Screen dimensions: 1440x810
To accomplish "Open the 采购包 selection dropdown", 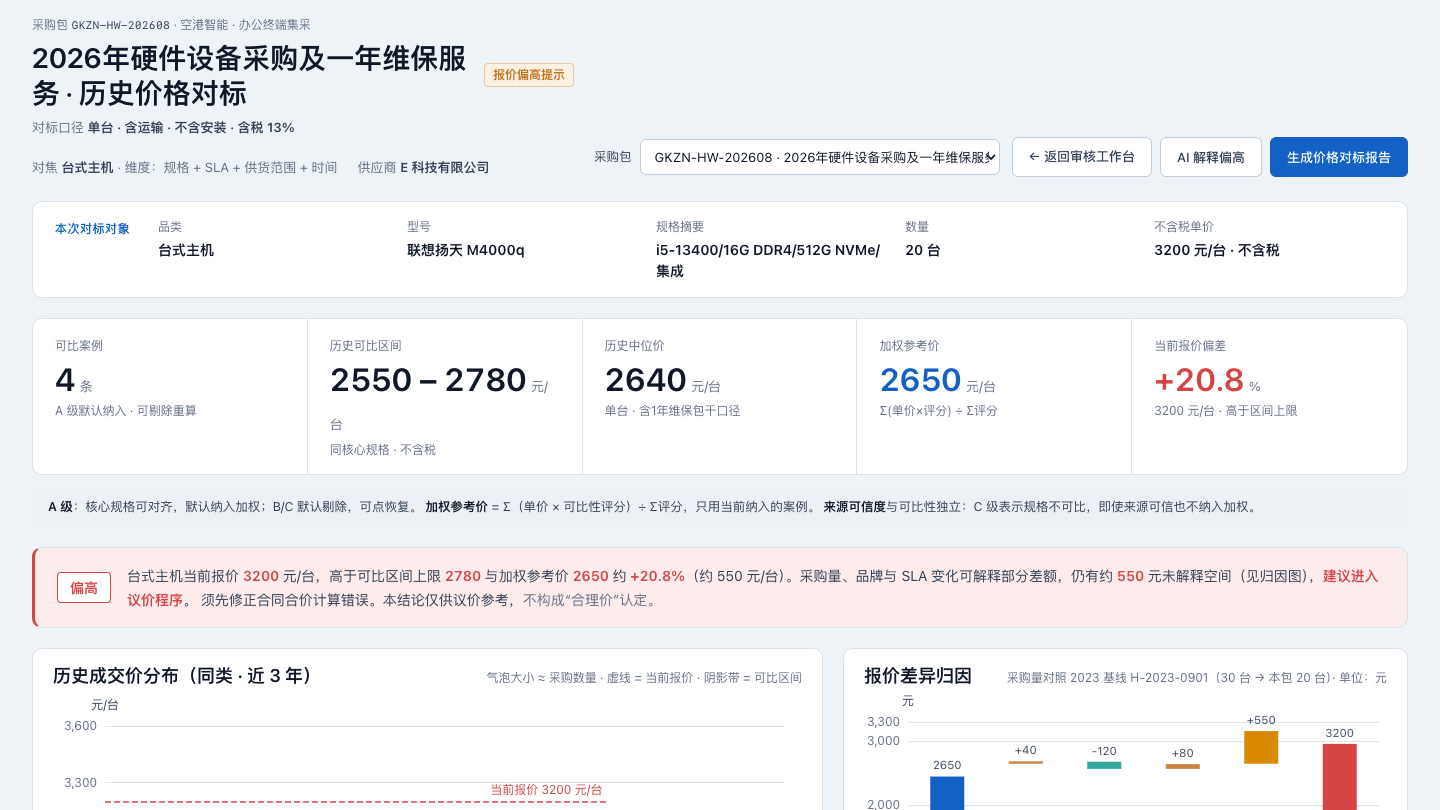I will click(820, 157).
